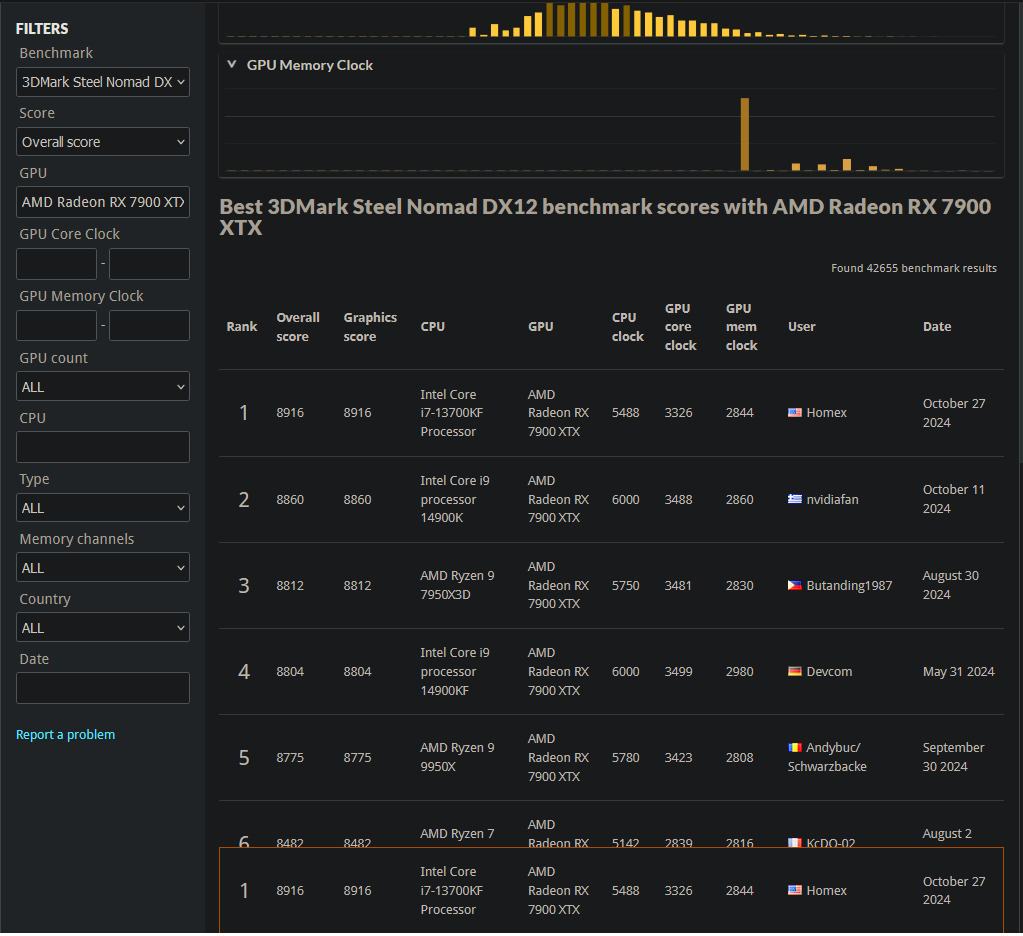Open nvidiafan's user profile link
Image resolution: width=1023 pixels, height=936 pixels.
tap(832, 499)
